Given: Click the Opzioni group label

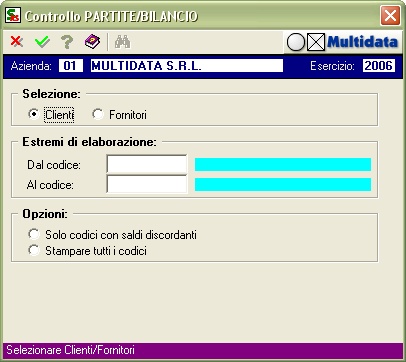Looking at the screenshot, I should (x=45, y=214).
